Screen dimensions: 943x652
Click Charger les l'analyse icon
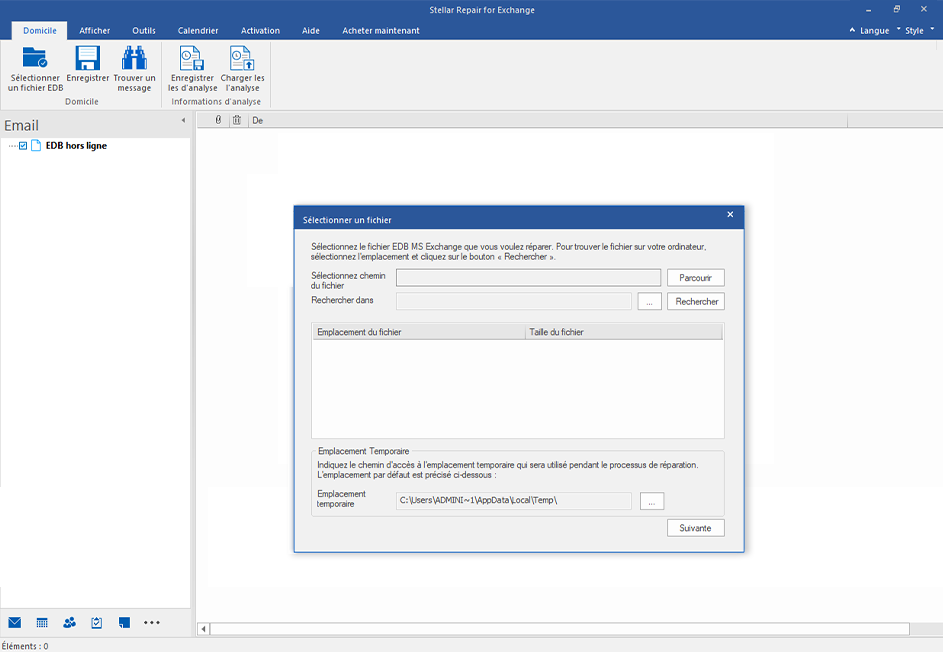click(x=242, y=58)
